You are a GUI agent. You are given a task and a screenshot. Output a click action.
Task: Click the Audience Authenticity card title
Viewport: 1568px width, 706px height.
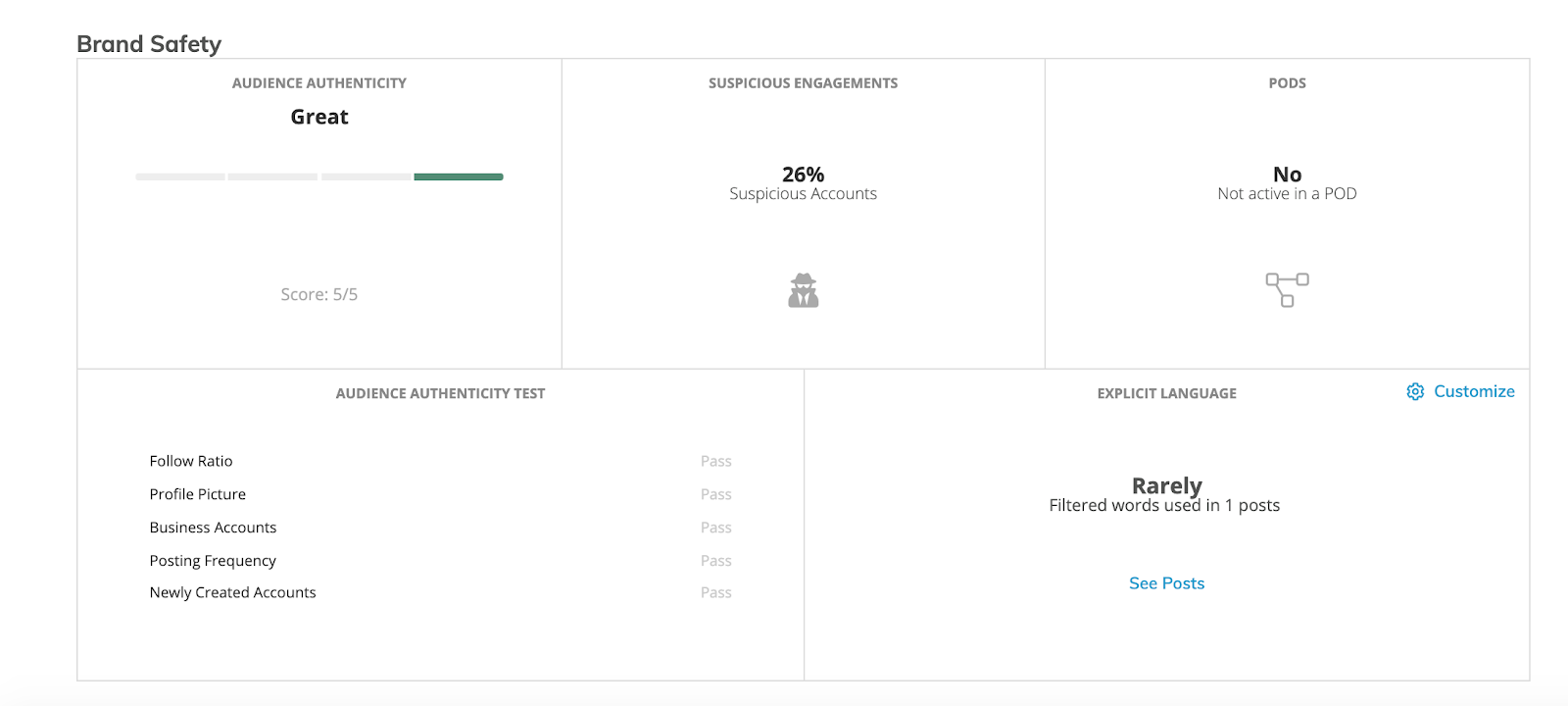click(x=319, y=83)
